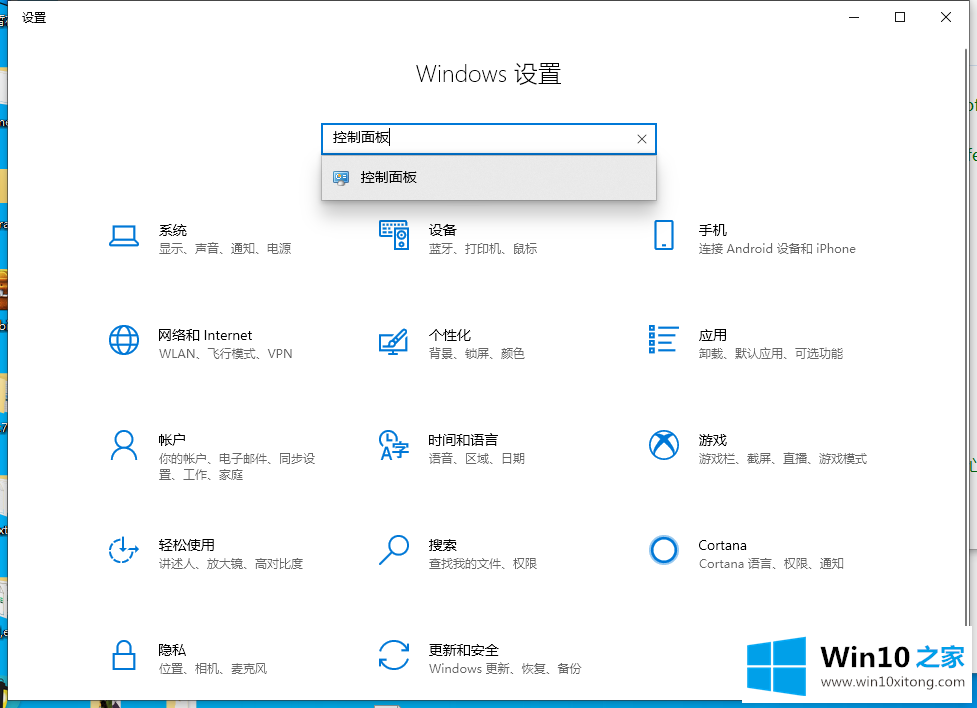This screenshot has width=977, height=708.
Task: Open the Cortana category title
Action: (x=722, y=545)
